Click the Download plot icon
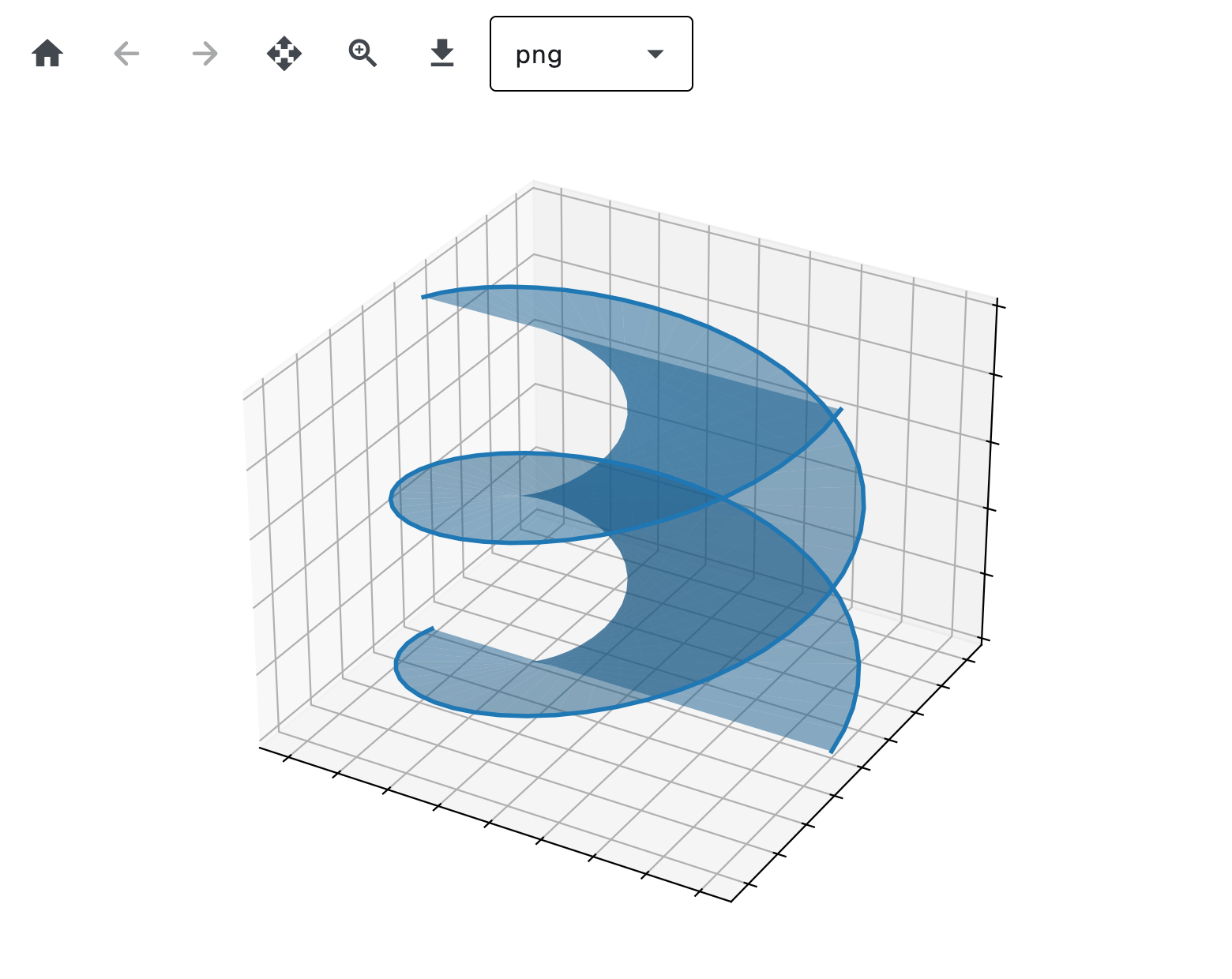Viewport: 1232px width, 979px height. coord(442,54)
